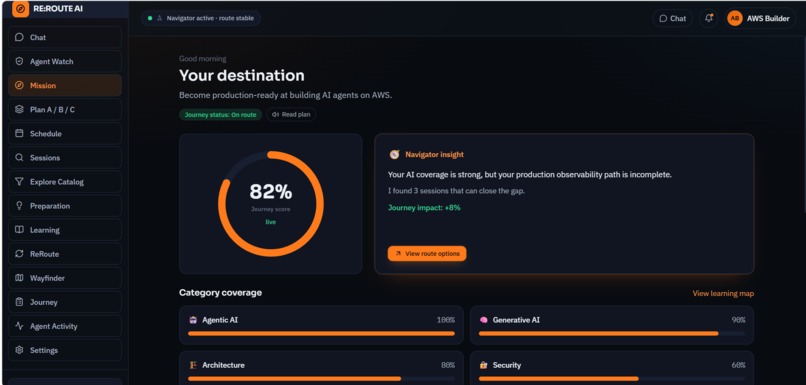Click the Settings gear icon
This screenshot has height=385, width=806.
[19, 350]
